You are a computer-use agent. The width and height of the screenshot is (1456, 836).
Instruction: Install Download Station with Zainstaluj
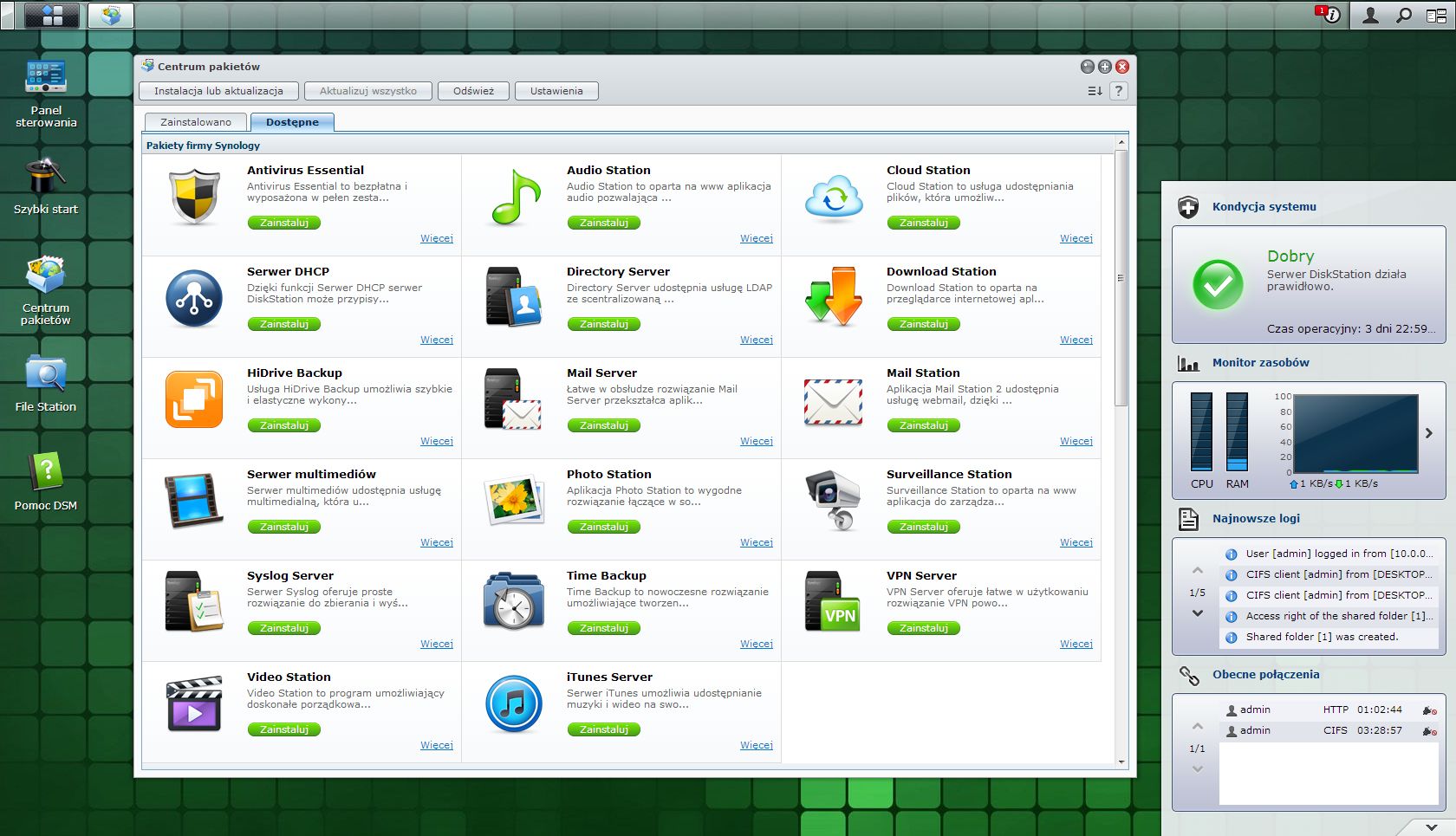(x=924, y=324)
